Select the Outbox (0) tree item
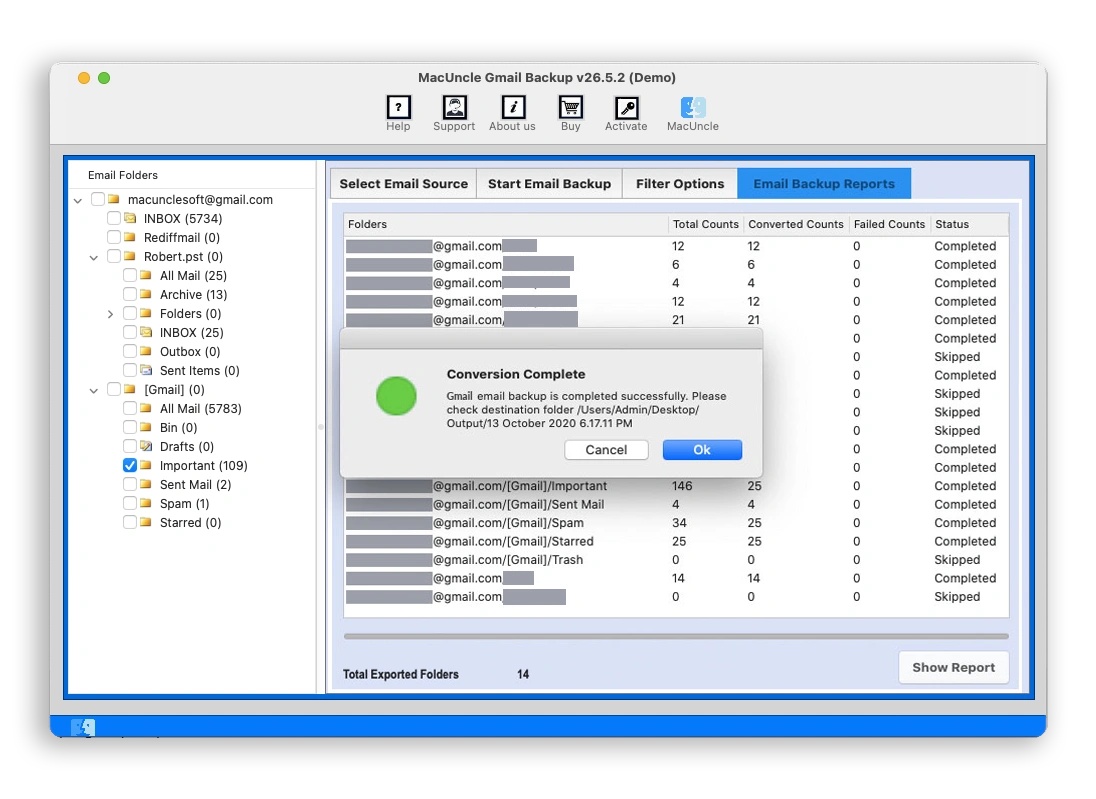Image resolution: width=1096 pixels, height=799 pixels. click(189, 351)
